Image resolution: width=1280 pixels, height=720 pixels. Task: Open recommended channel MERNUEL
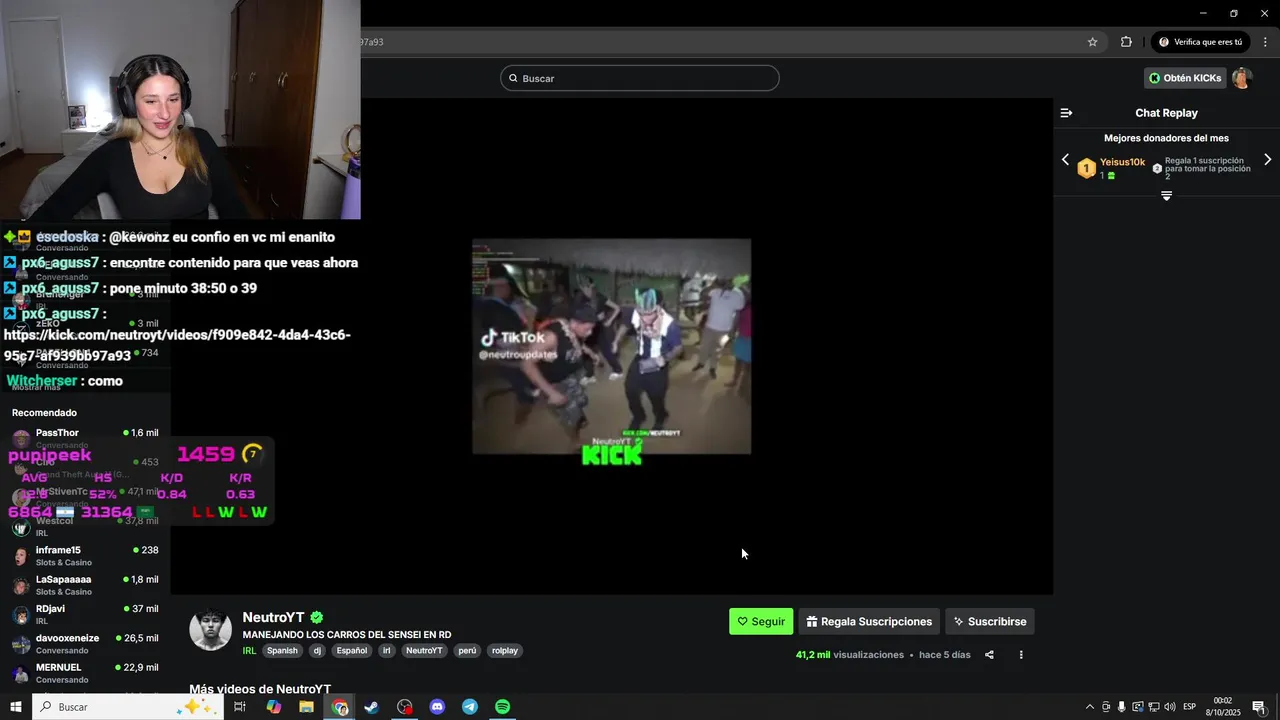85,672
